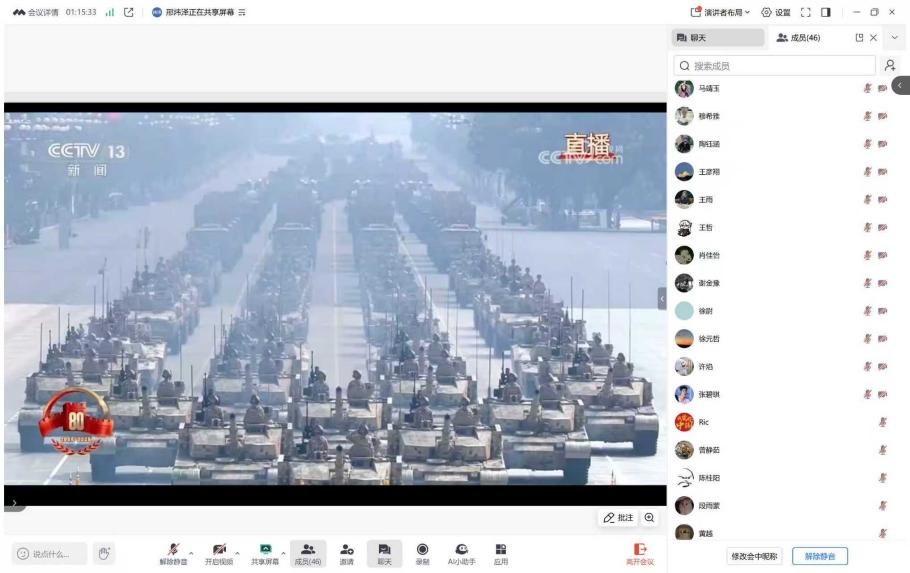Click 离开会议 to leave meeting
The width and height of the screenshot is (910, 573).
coord(639,553)
